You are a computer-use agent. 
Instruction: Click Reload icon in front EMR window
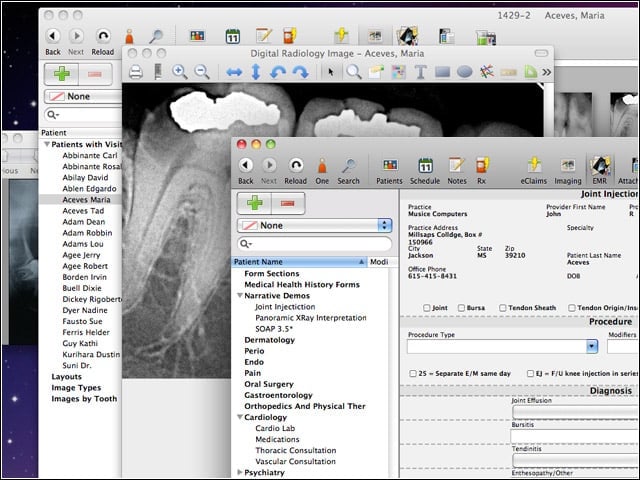click(x=296, y=165)
